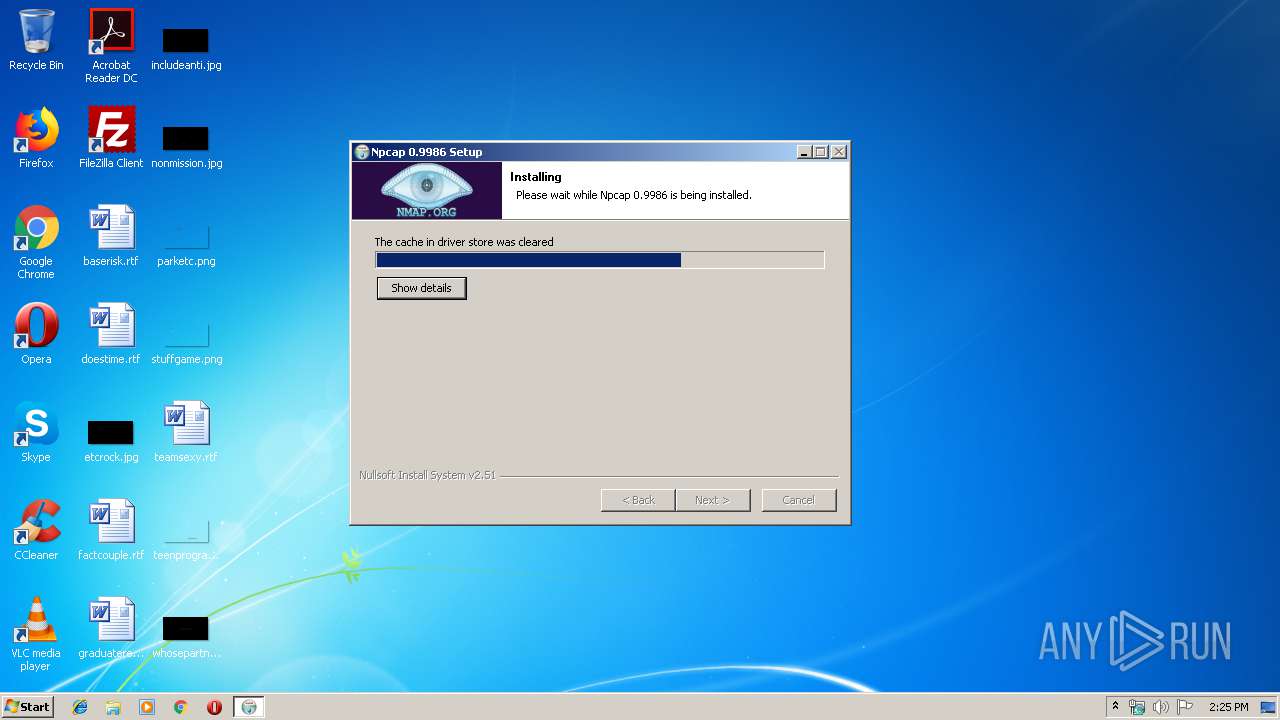
Task: Select teenprogra... desktop file
Action: pos(186,538)
